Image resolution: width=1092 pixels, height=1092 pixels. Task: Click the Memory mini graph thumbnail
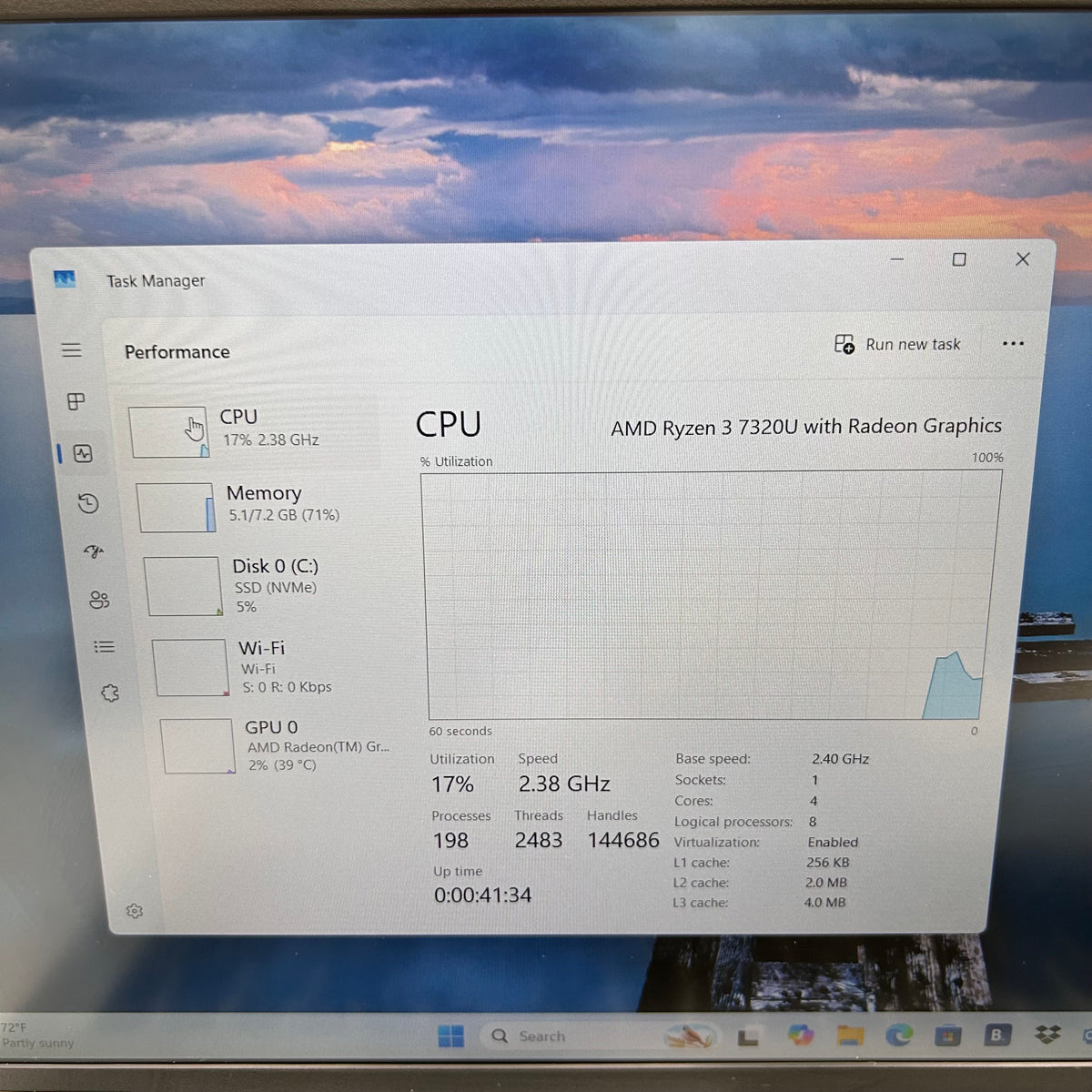click(177, 508)
